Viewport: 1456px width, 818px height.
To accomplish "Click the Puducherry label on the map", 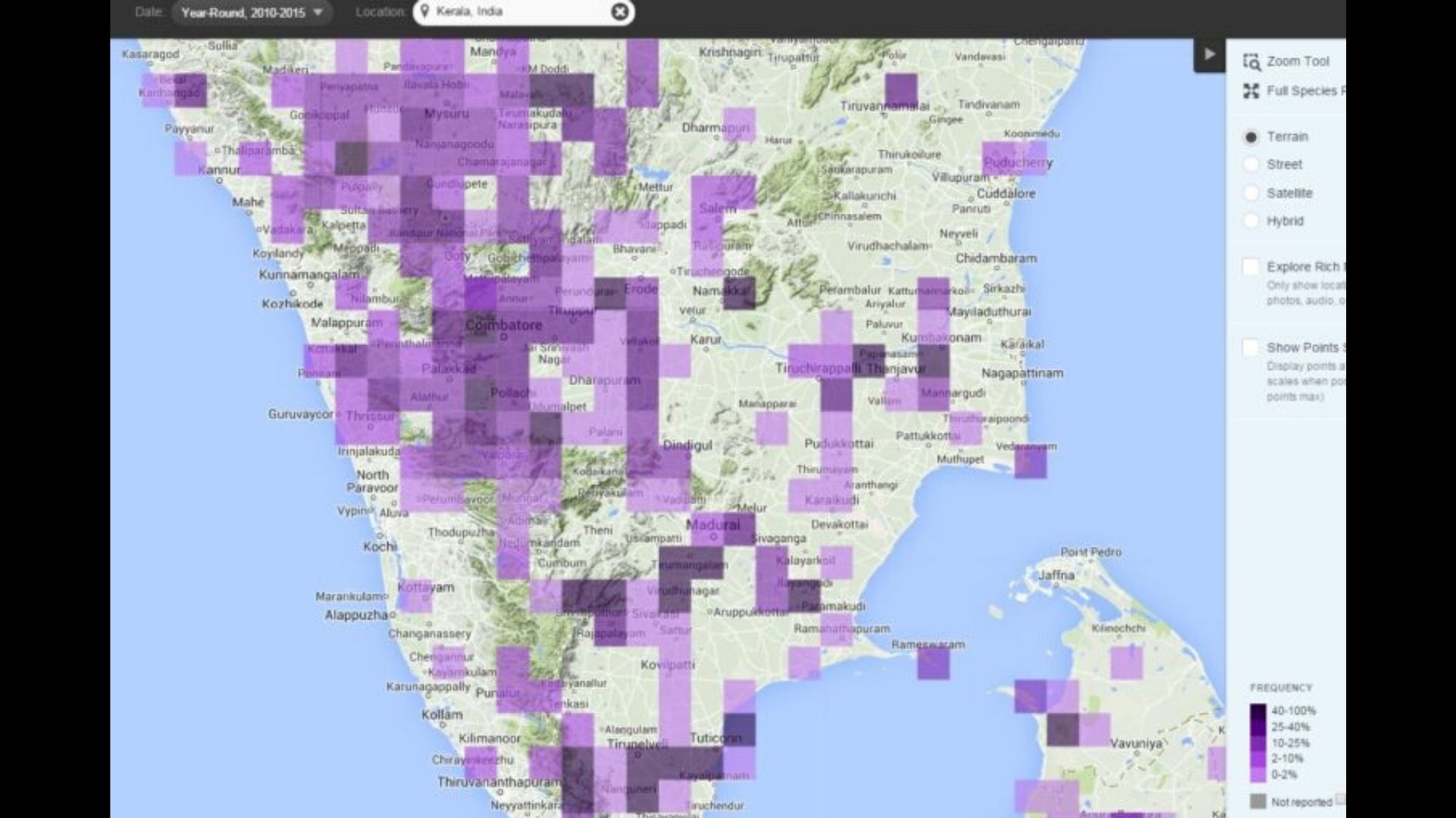I will (x=1018, y=162).
